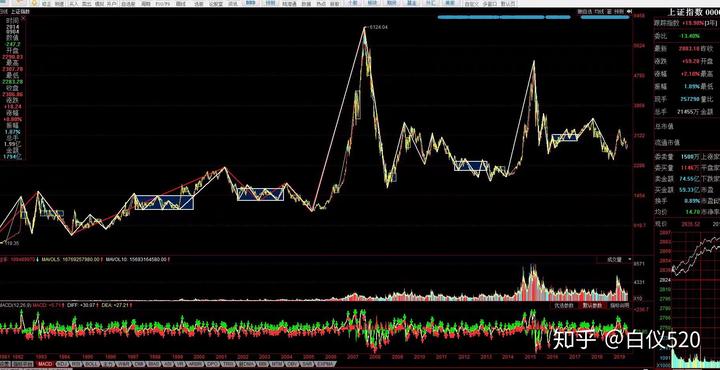Switch to the KDJ indicator tab
The height and width of the screenshot is (370, 720).
[62, 364]
